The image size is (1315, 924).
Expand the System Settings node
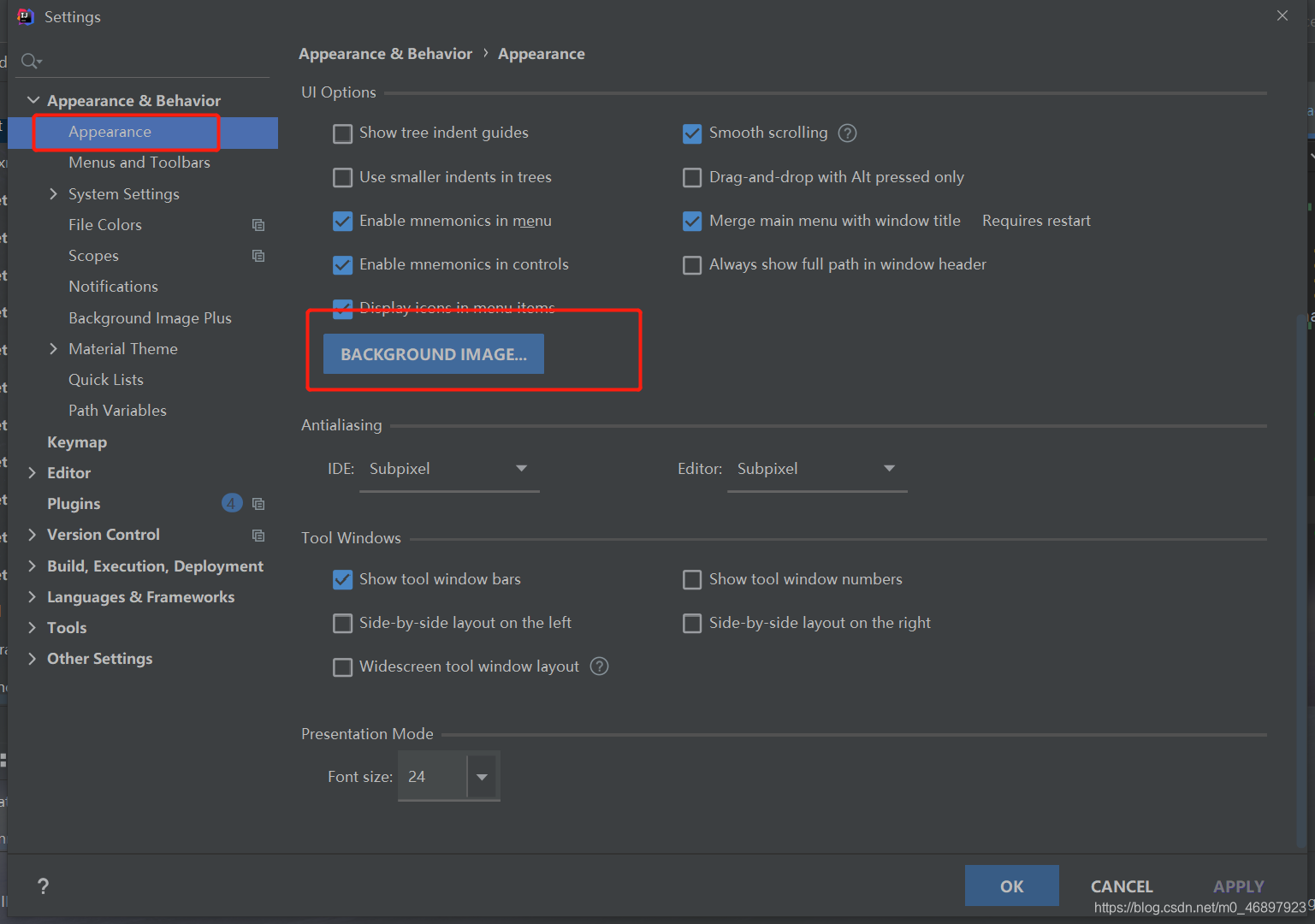point(53,194)
